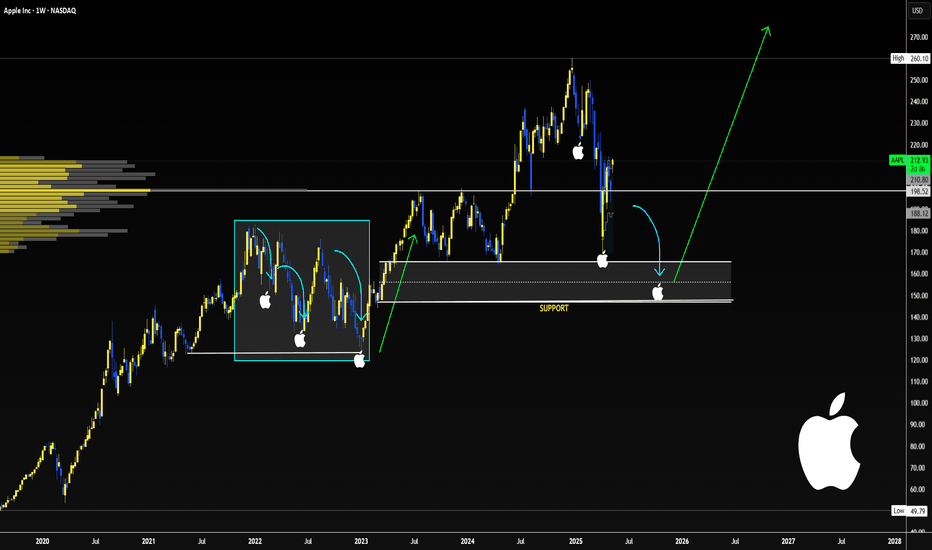Click the 2022 label on time axis
Screen dimensions: 932x550
[255, 541]
